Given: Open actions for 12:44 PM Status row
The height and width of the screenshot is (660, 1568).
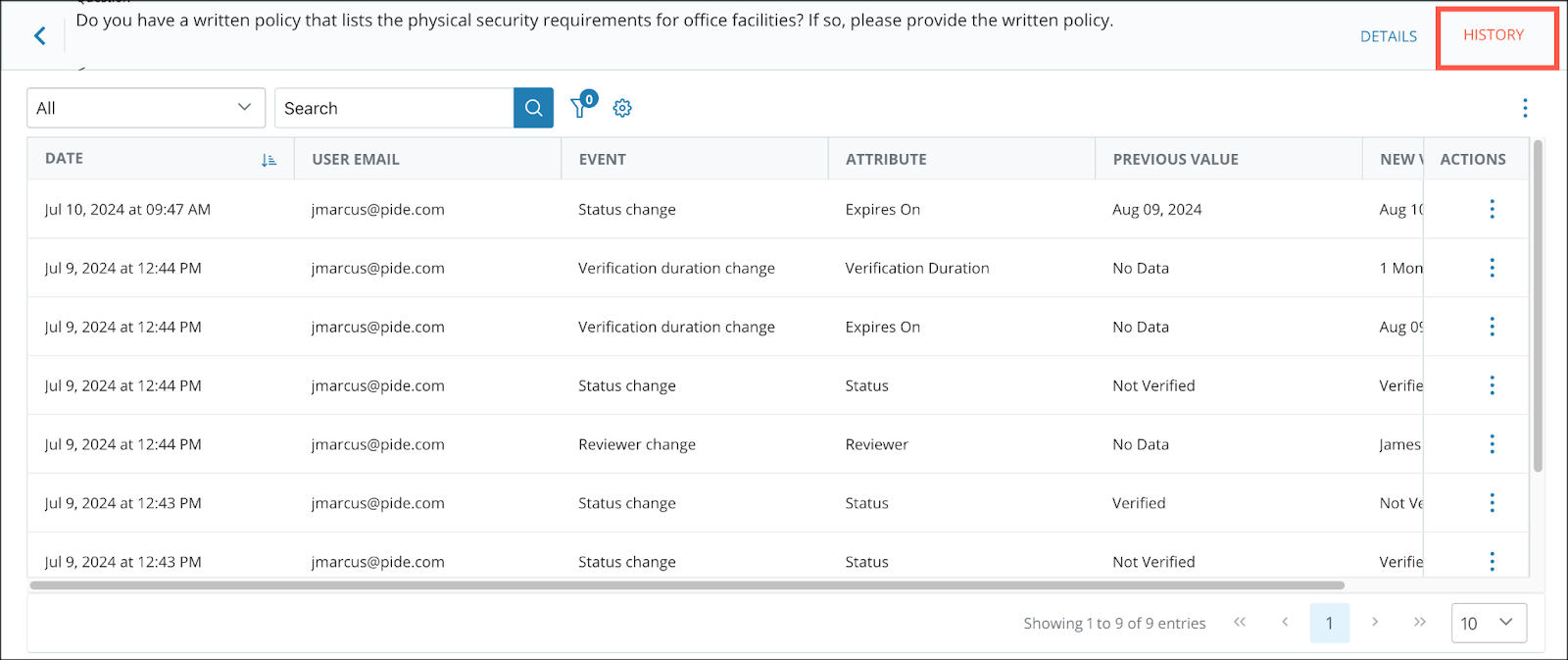Looking at the screenshot, I should tap(1492, 385).
